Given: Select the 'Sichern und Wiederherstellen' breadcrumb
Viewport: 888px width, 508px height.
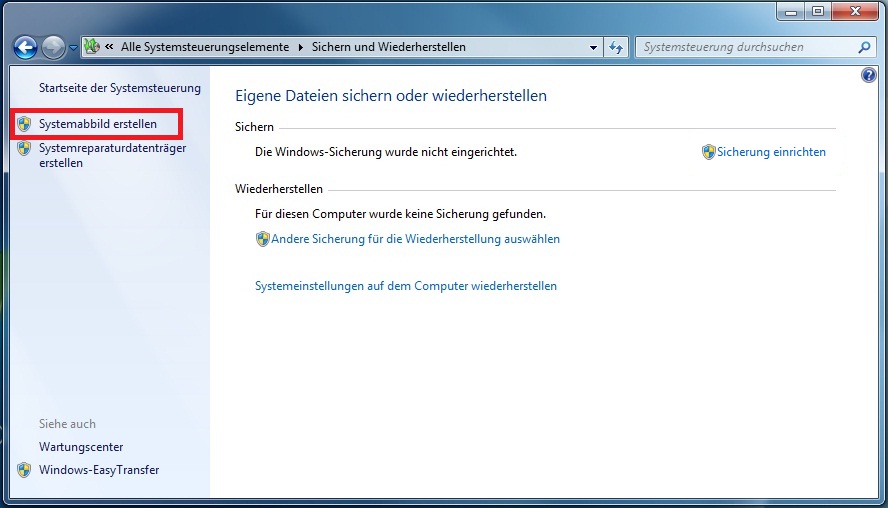Looking at the screenshot, I should [x=388, y=47].
